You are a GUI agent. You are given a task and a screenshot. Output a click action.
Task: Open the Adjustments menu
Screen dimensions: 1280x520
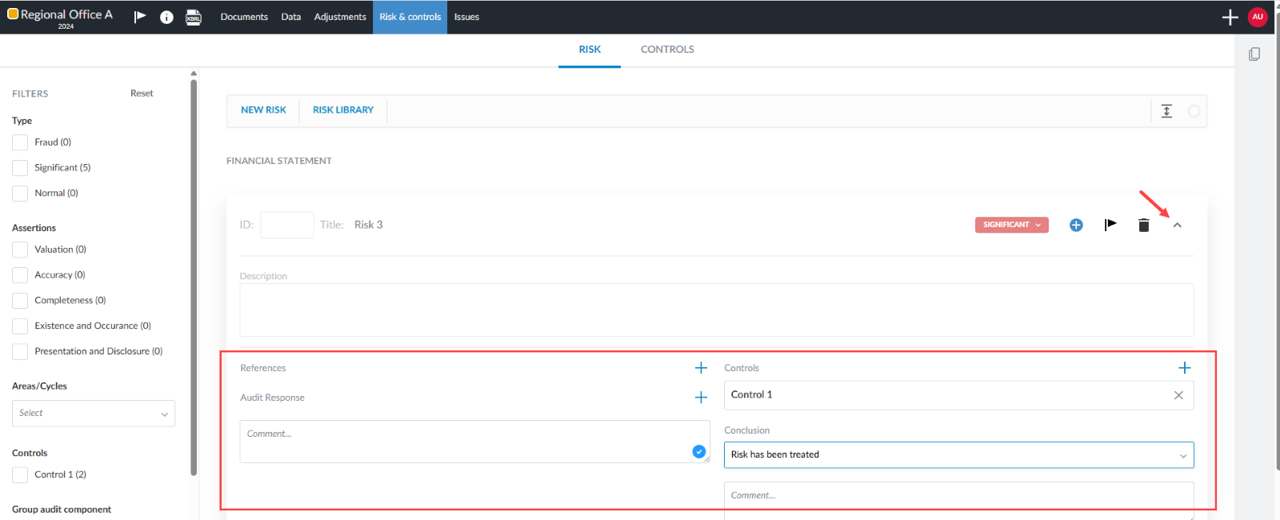340,17
